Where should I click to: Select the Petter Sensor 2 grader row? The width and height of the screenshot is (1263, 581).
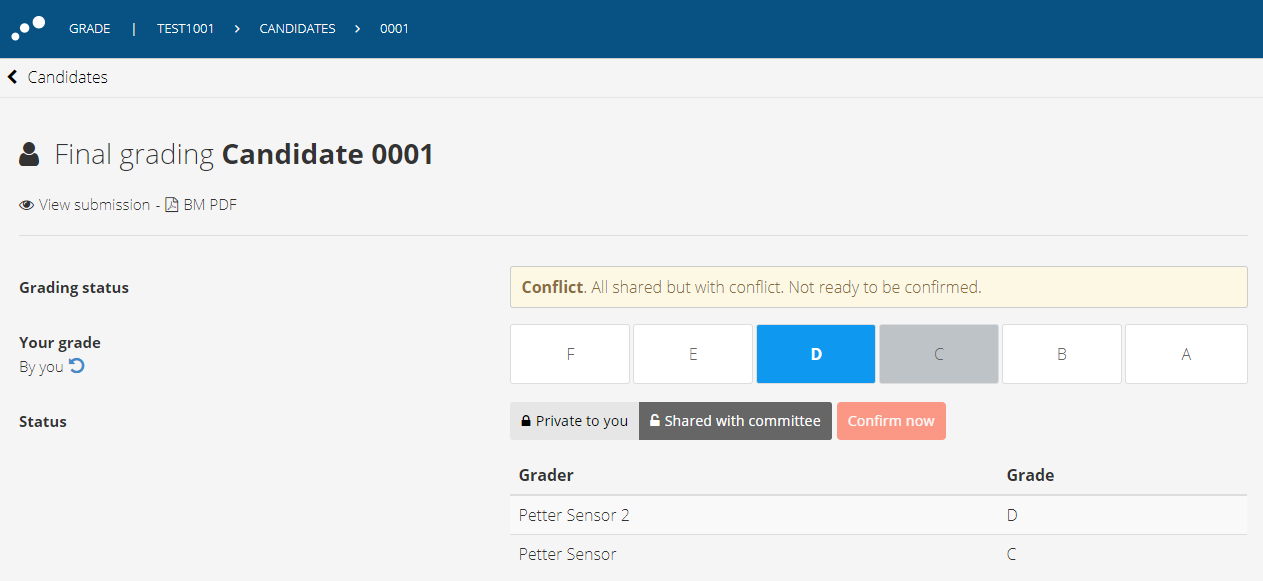coord(878,516)
